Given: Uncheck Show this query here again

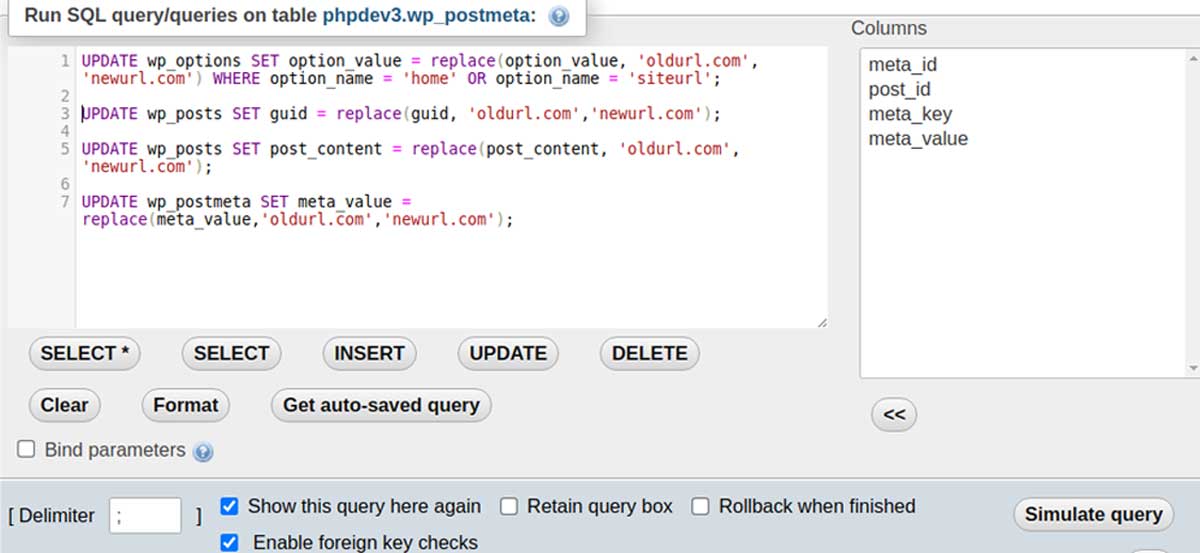Looking at the screenshot, I should coord(229,506).
